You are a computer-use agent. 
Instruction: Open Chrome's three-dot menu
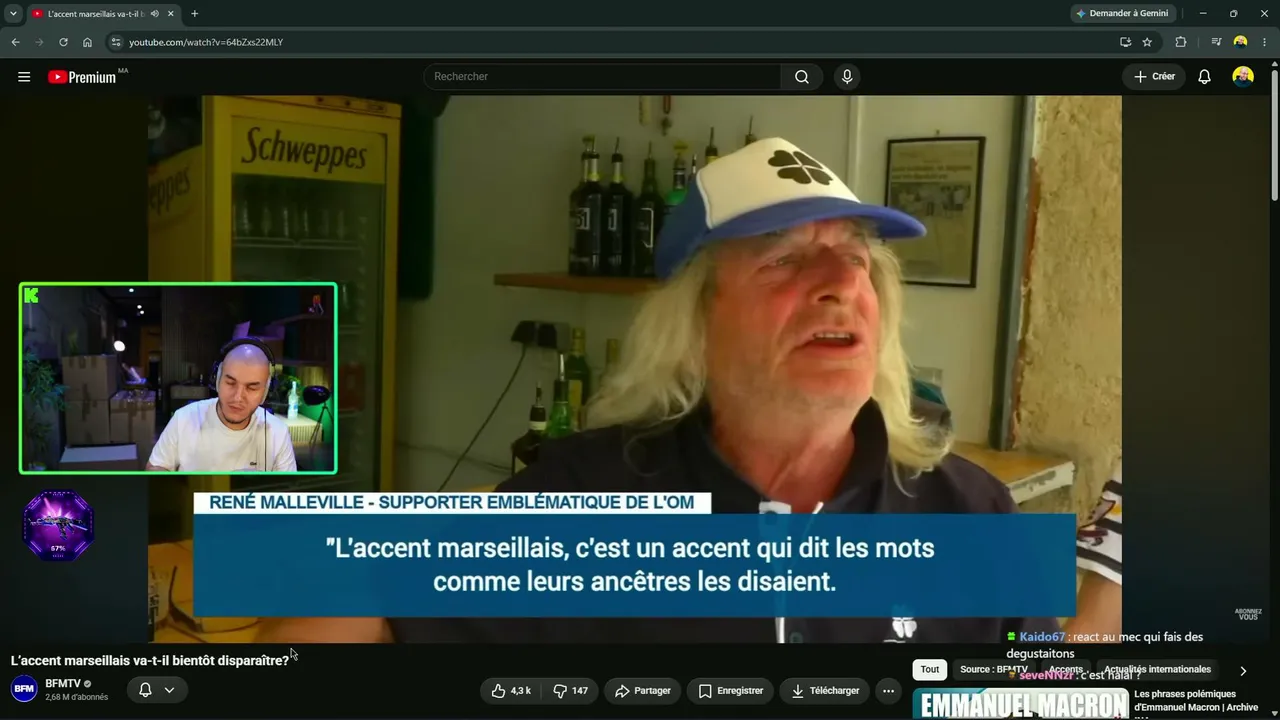pyautogui.click(x=1266, y=42)
